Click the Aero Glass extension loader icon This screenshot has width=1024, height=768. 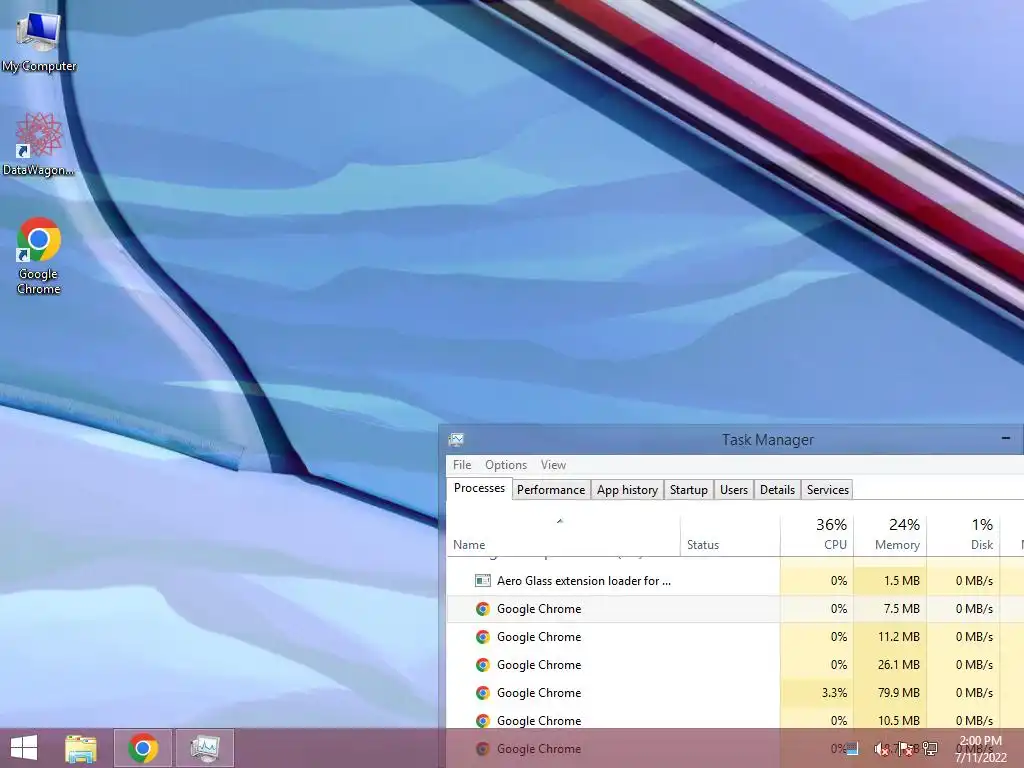coord(483,581)
